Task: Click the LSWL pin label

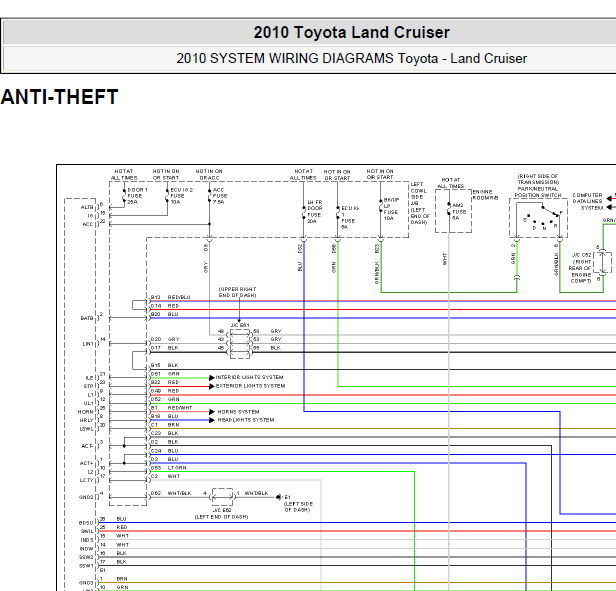Action: pos(86,429)
